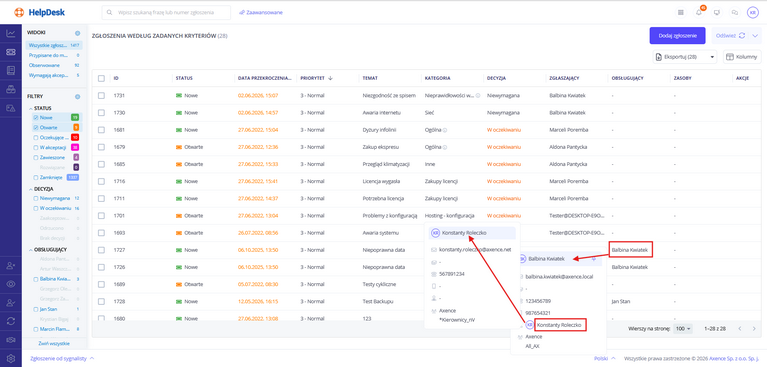Sort by the TEMAT column header
767x367 pixels.
(369, 78)
